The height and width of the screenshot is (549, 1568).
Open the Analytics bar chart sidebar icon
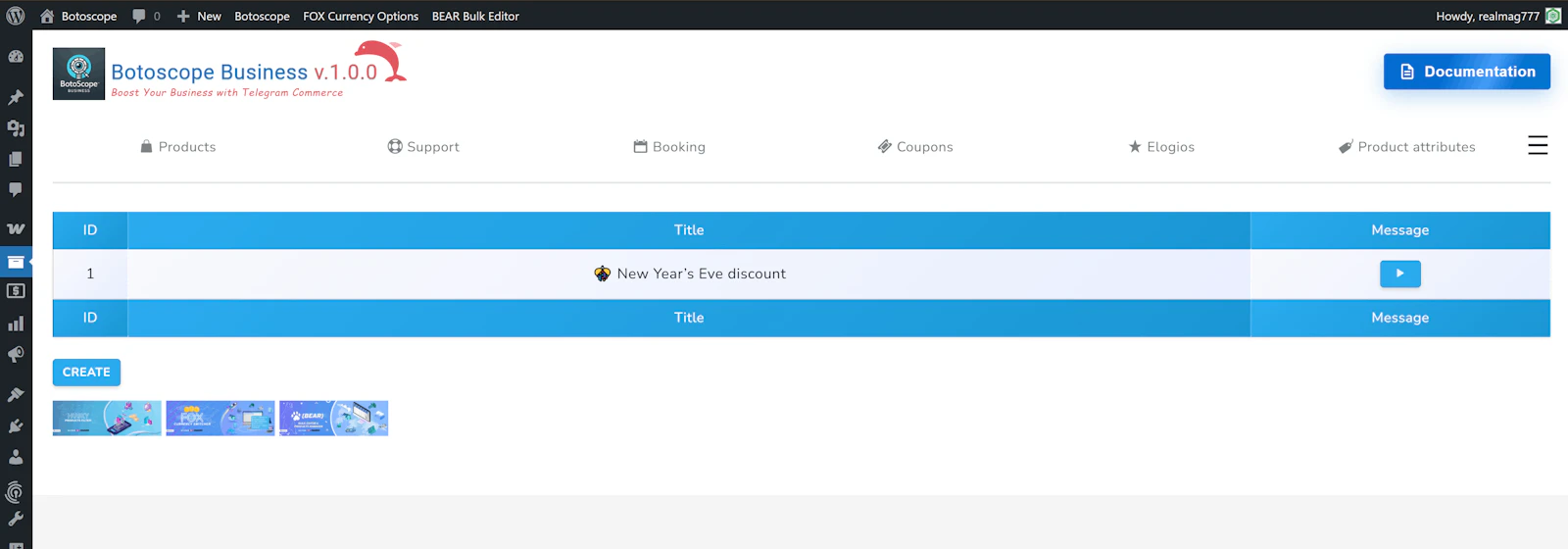click(x=16, y=324)
